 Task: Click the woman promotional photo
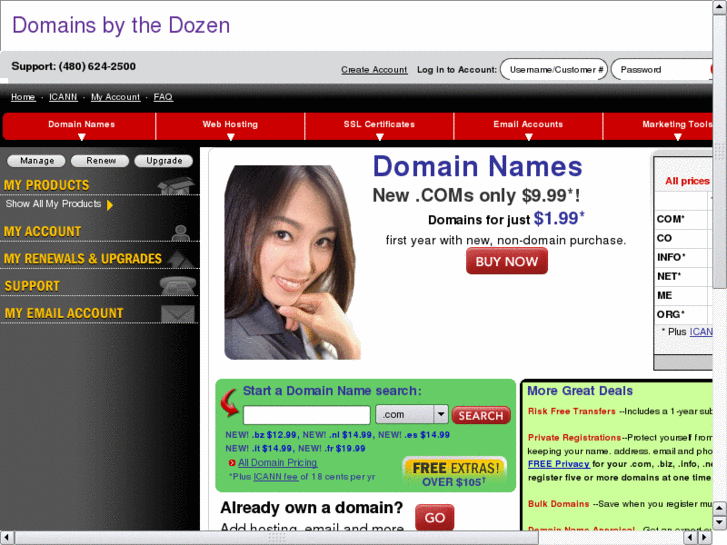pyautogui.click(x=292, y=262)
